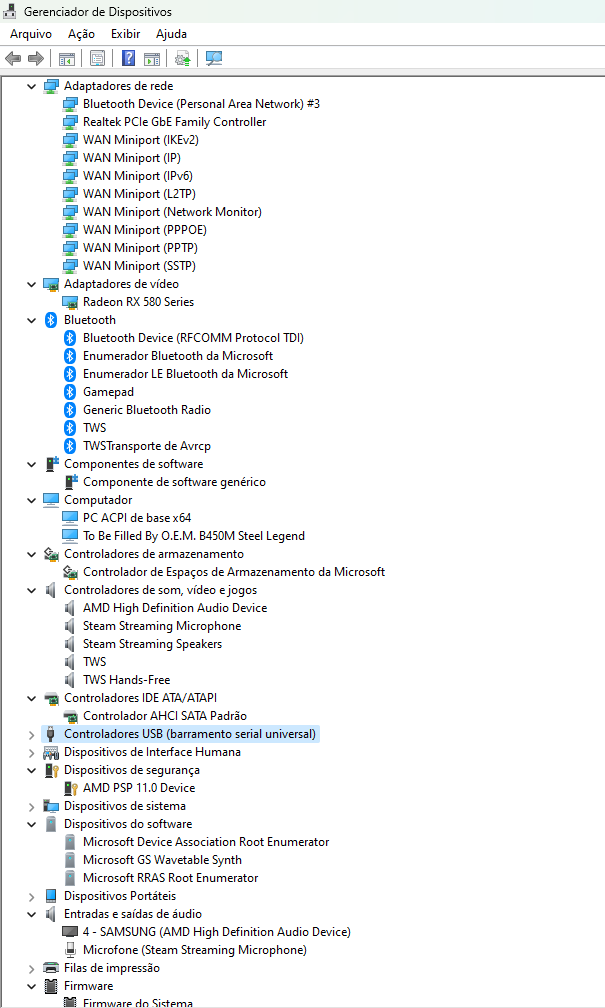Image resolution: width=605 pixels, height=1008 pixels.
Task: Collapse the Adaptadores de rede category
Action: pos(32,86)
